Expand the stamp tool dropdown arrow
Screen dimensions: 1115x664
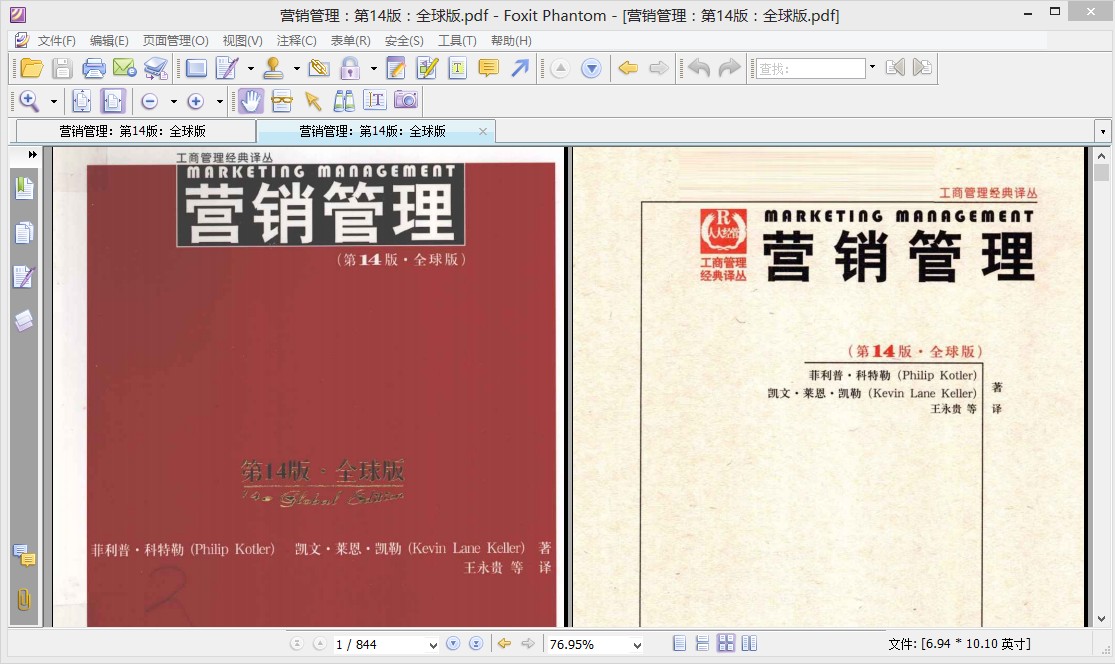point(297,69)
